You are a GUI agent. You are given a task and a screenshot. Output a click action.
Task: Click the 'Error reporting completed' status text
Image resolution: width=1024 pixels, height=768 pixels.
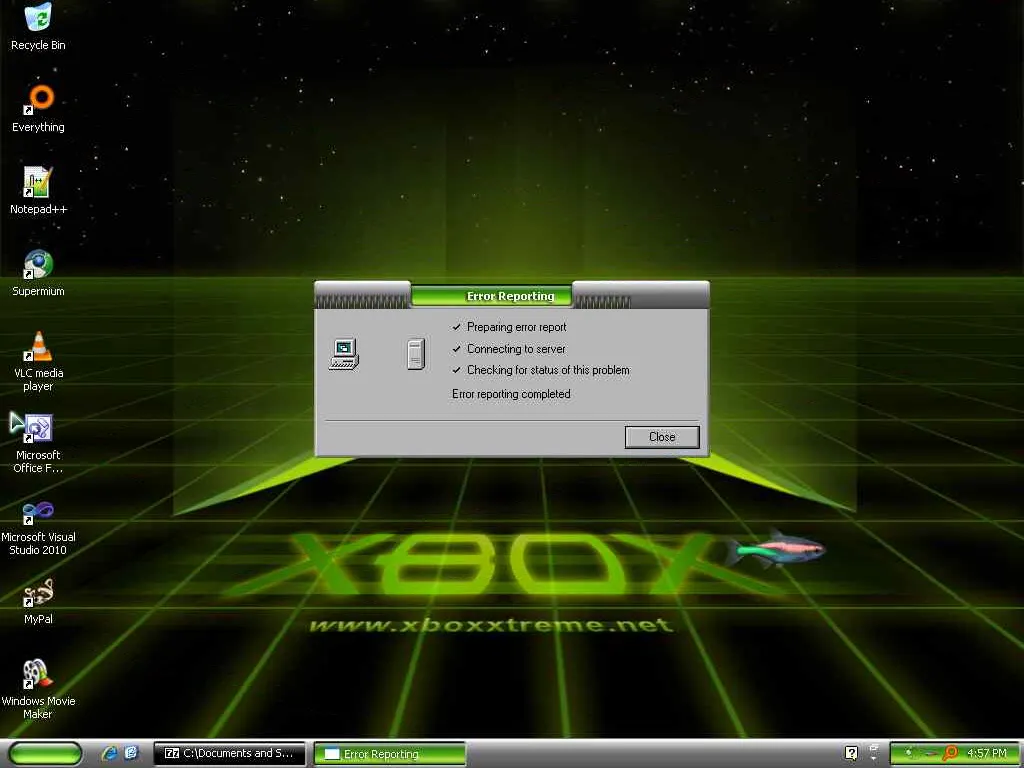[511, 394]
